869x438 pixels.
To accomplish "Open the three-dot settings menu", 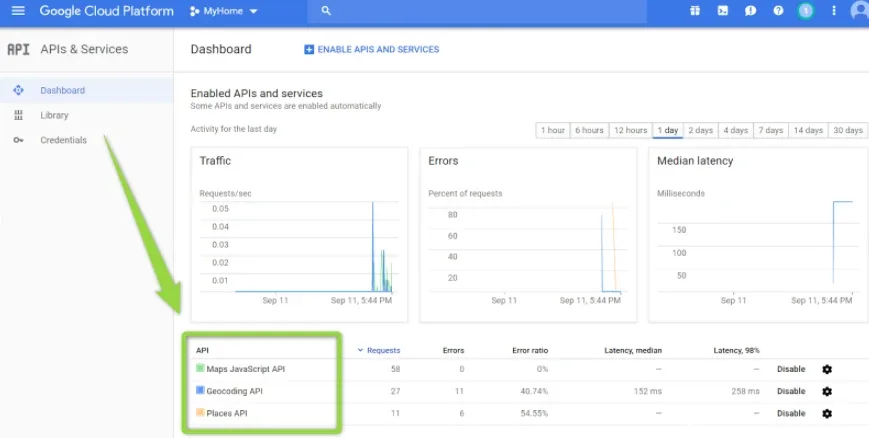I will (834, 11).
